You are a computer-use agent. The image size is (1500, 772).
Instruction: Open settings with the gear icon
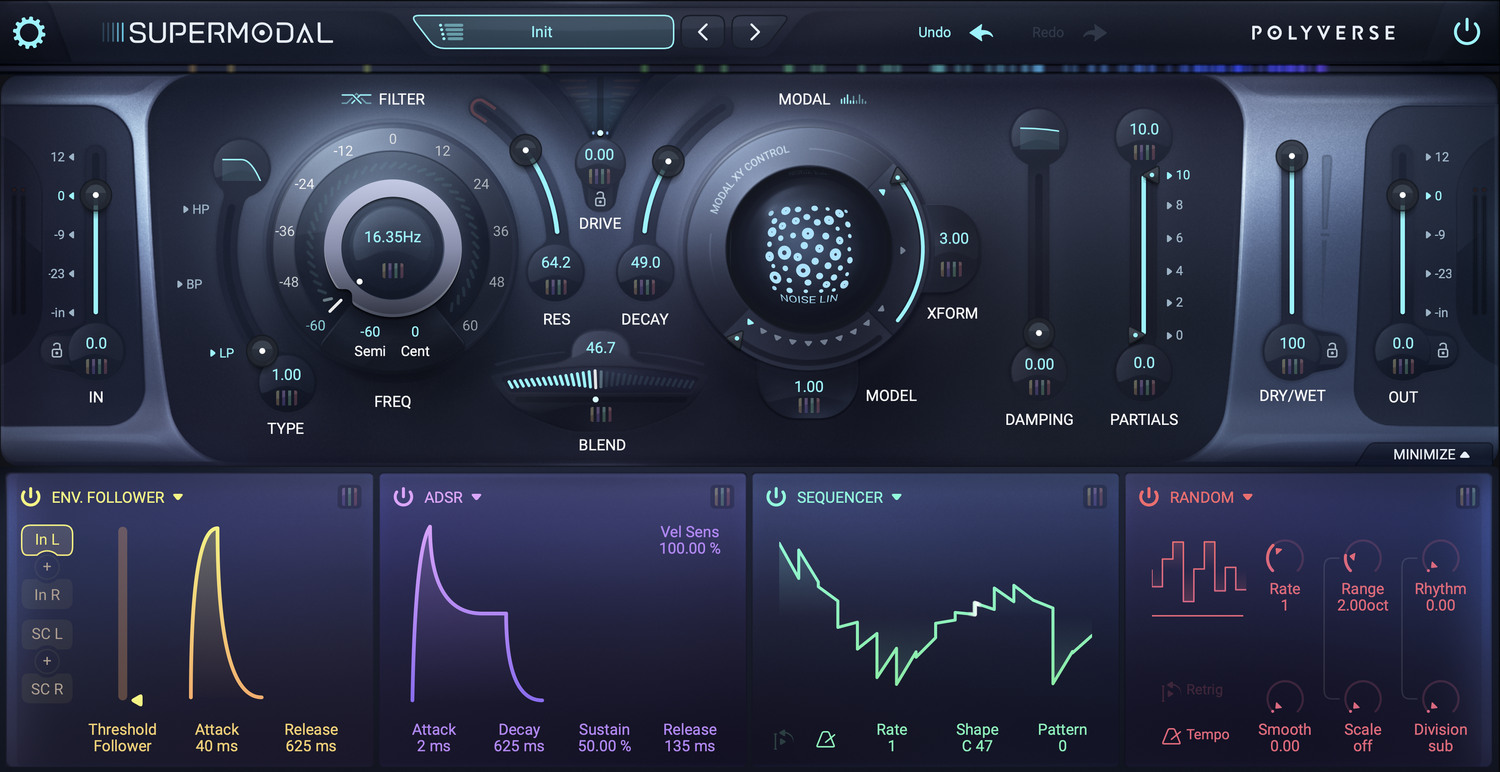coord(29,33)
